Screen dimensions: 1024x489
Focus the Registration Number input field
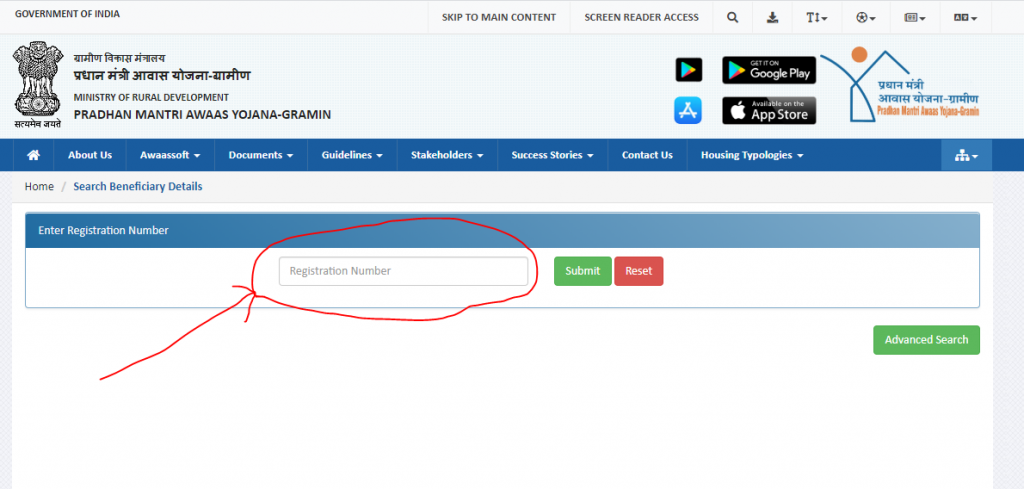tap(403, 271)
